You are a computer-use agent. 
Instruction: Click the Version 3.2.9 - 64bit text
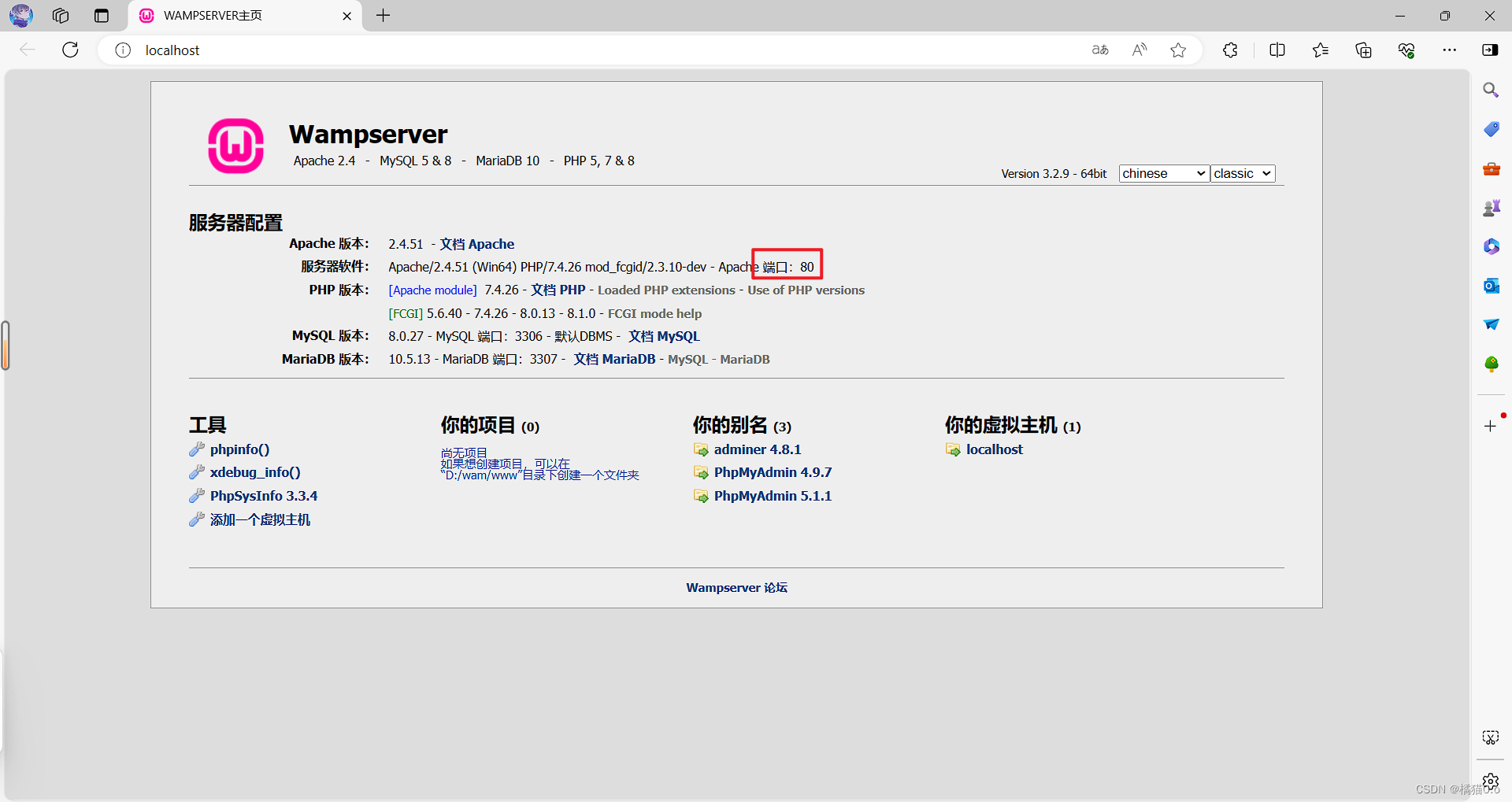(1054, 173)
